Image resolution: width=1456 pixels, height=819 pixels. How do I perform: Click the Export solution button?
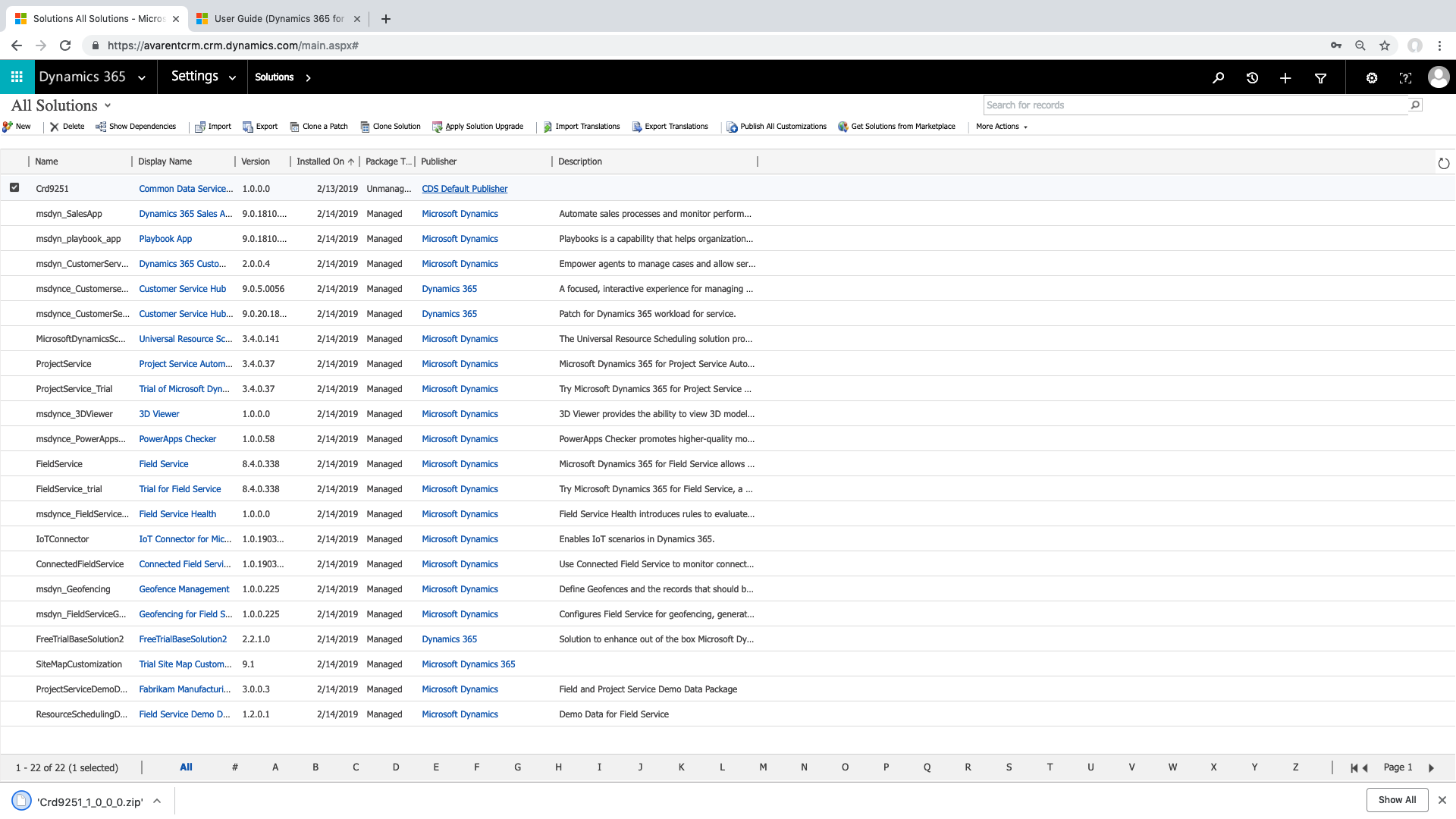click(x=260, y=127)
